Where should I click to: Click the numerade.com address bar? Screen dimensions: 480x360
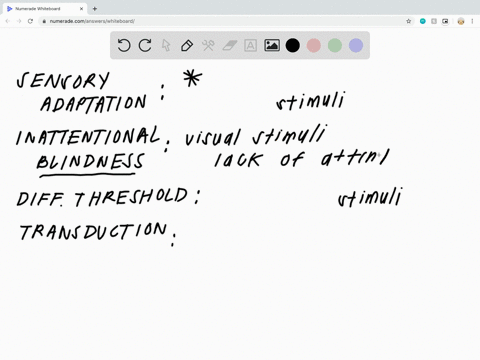[x=227, y=21]
